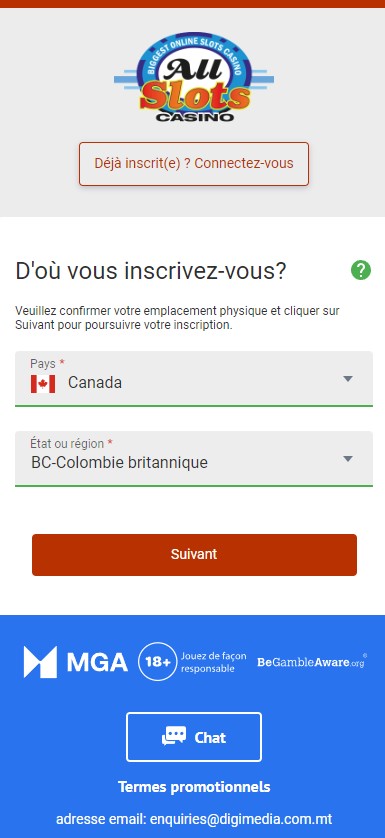Open the BeGambleAware.org logo link
The width and height of the screenshot is (385, 838).
click(x=312, y=662)
